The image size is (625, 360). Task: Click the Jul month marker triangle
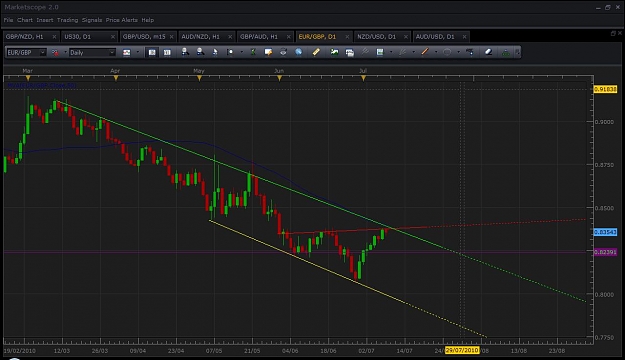(363, 79)
